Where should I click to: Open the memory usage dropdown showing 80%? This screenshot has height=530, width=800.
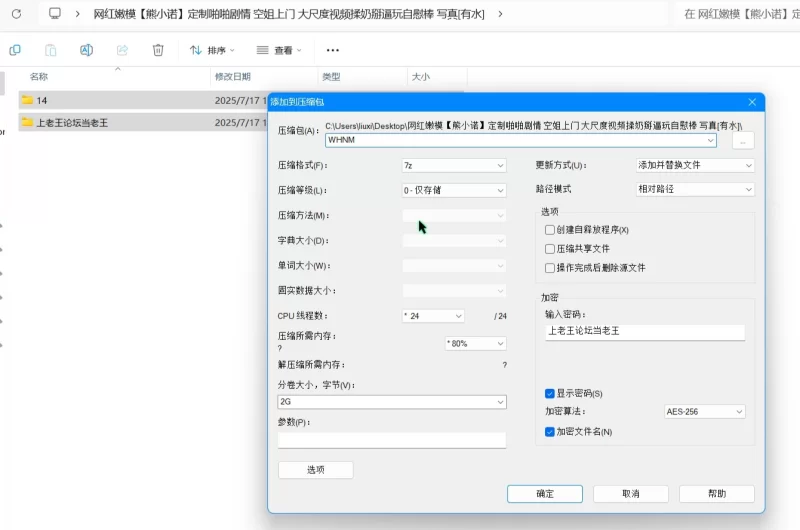(475, 343)
